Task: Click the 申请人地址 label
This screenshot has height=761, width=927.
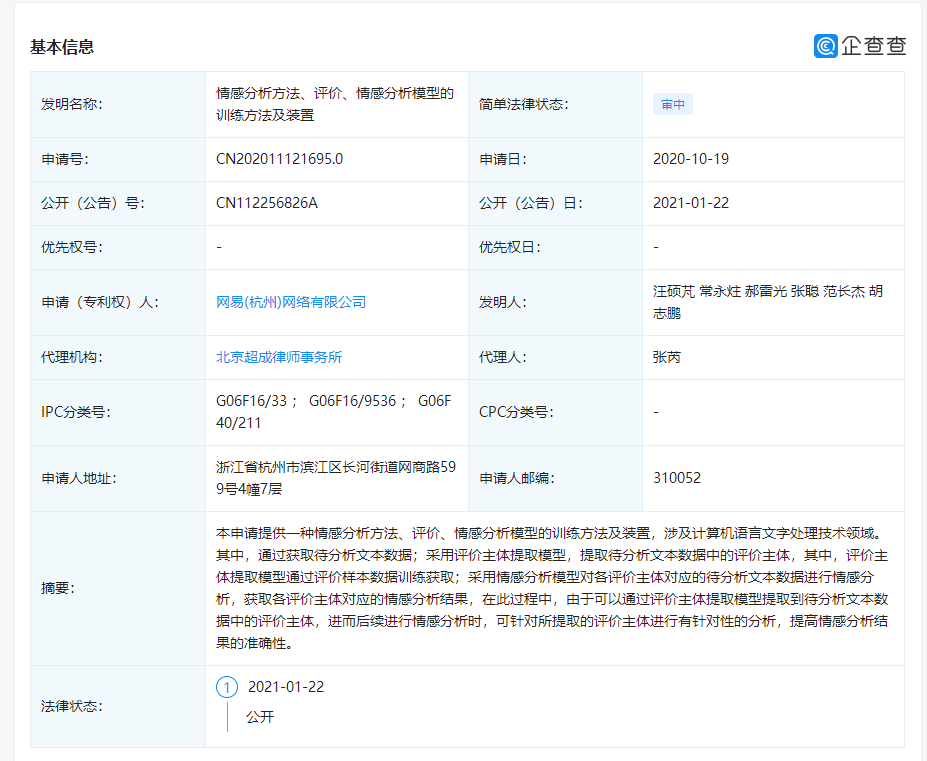Action: coord(79,478)
